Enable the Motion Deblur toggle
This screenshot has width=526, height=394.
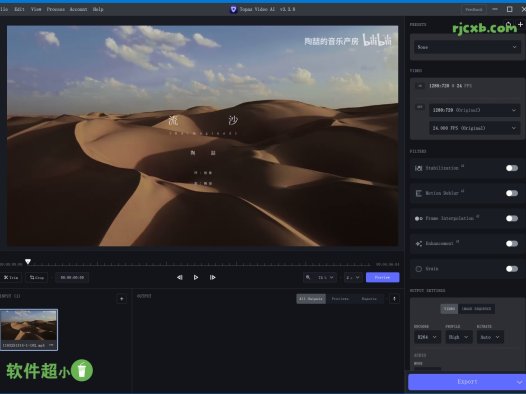(512, 193)
